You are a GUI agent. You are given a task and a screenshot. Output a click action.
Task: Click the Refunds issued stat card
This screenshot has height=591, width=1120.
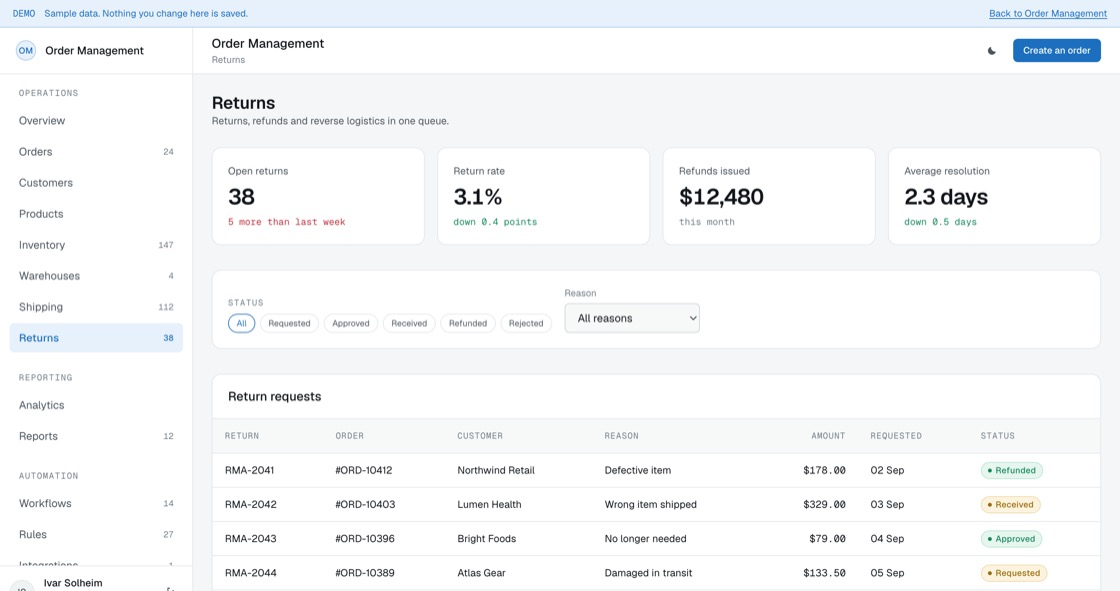tap(769, 197)
